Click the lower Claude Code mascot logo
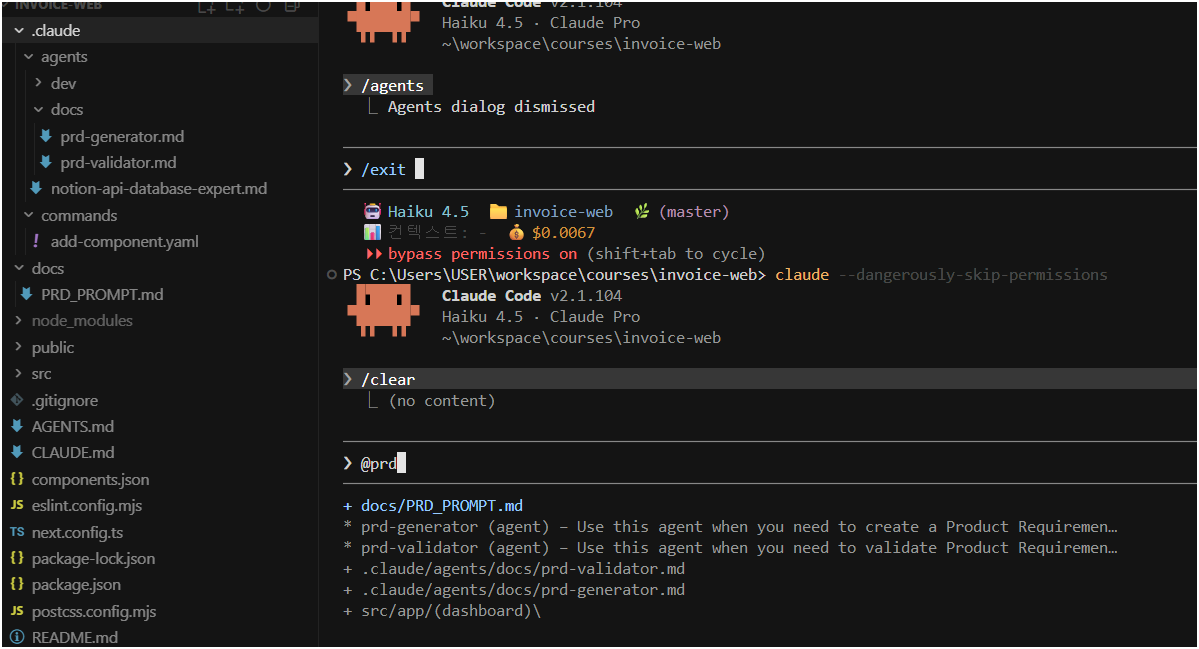This screenshot has height=649, width=1199. 383,310
